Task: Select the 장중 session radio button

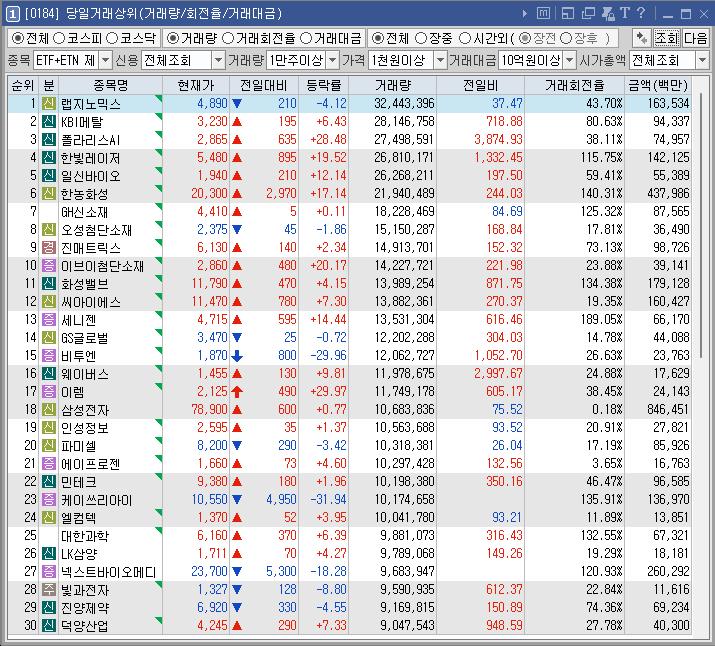Action: pos(421,38)
